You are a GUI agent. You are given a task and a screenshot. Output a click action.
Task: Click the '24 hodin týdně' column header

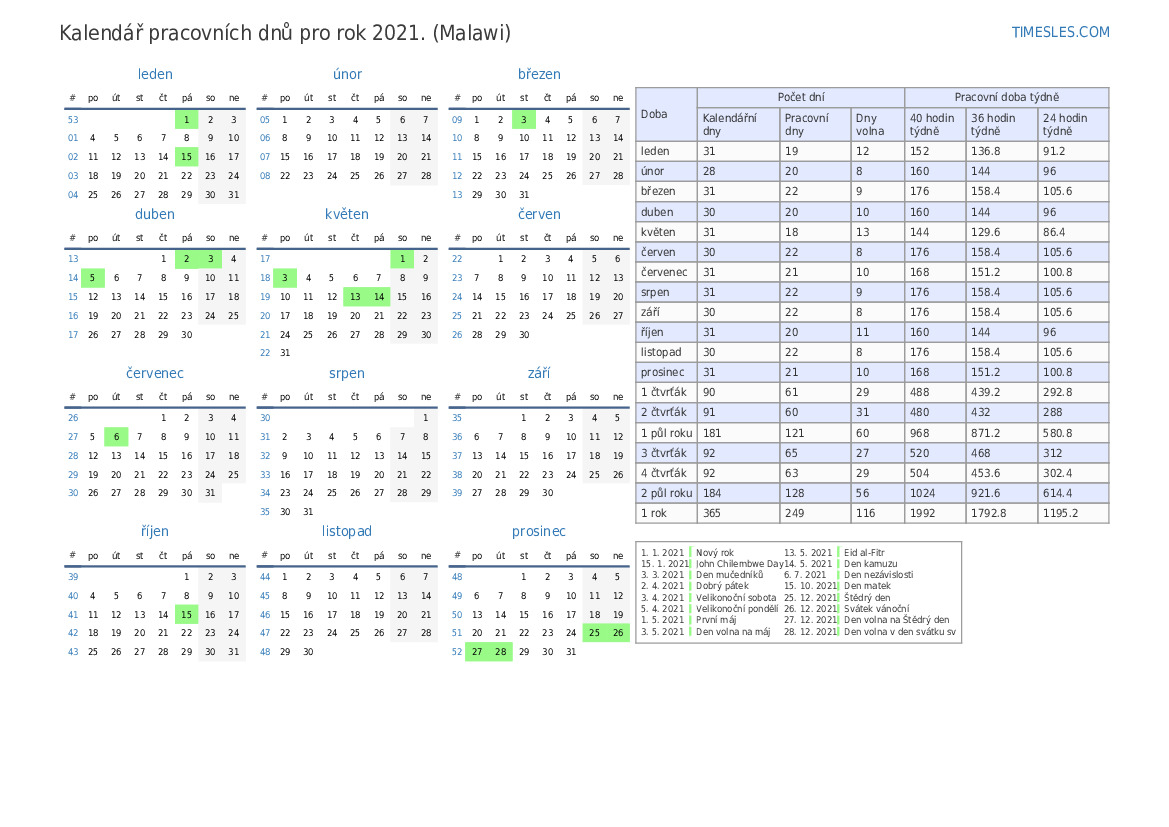coord(1074,124)
